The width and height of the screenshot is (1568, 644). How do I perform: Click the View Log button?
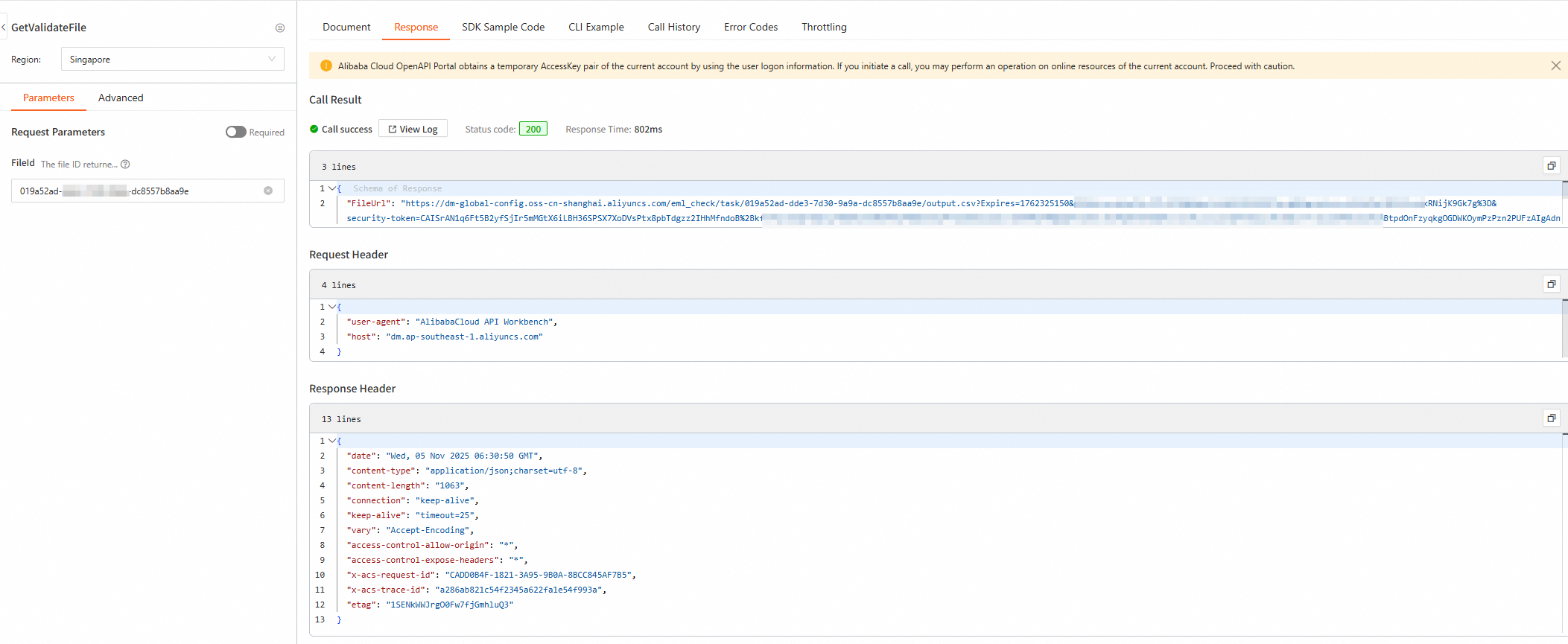413,130
